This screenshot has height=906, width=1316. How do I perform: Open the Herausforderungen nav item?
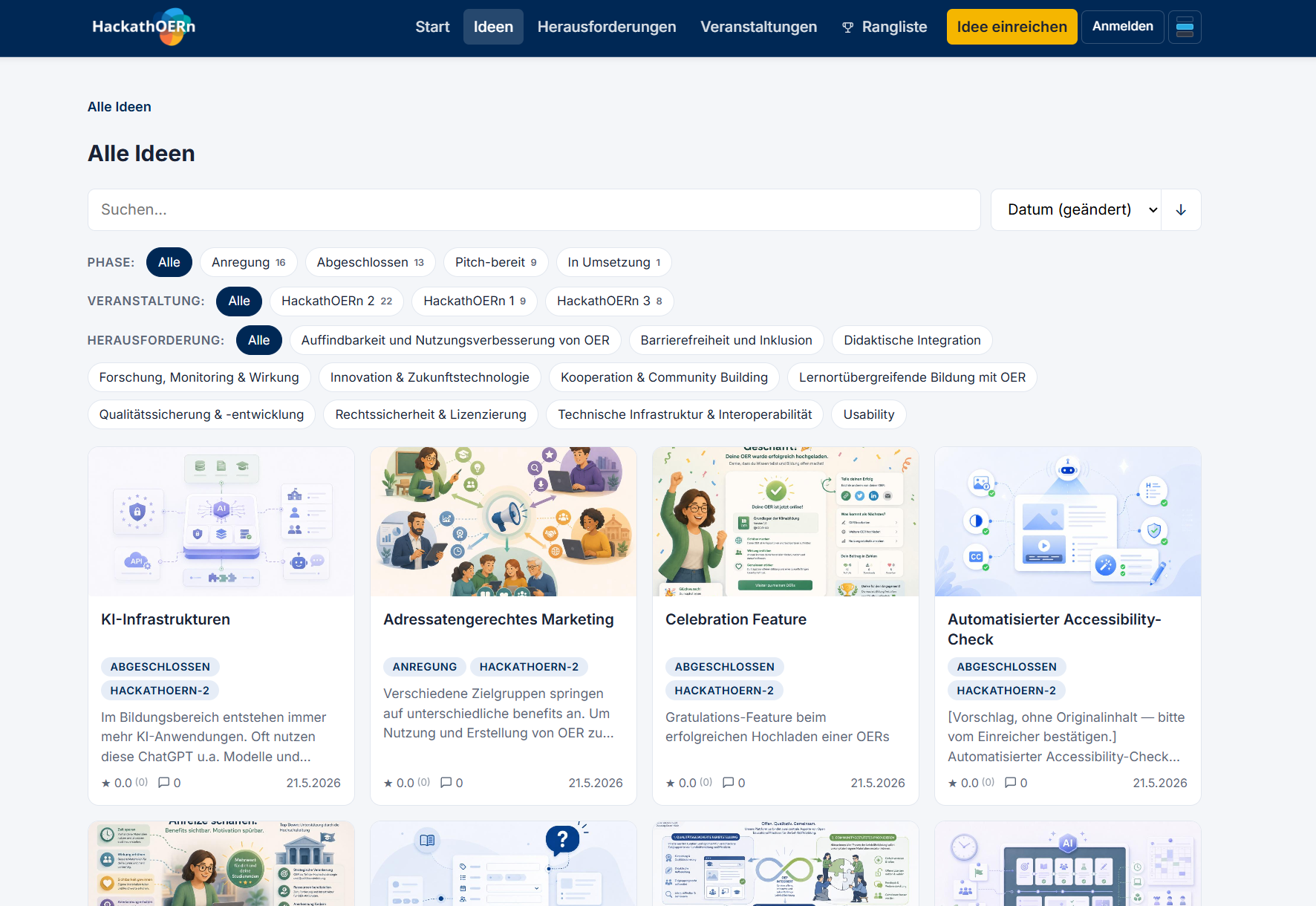click(607, 27)
